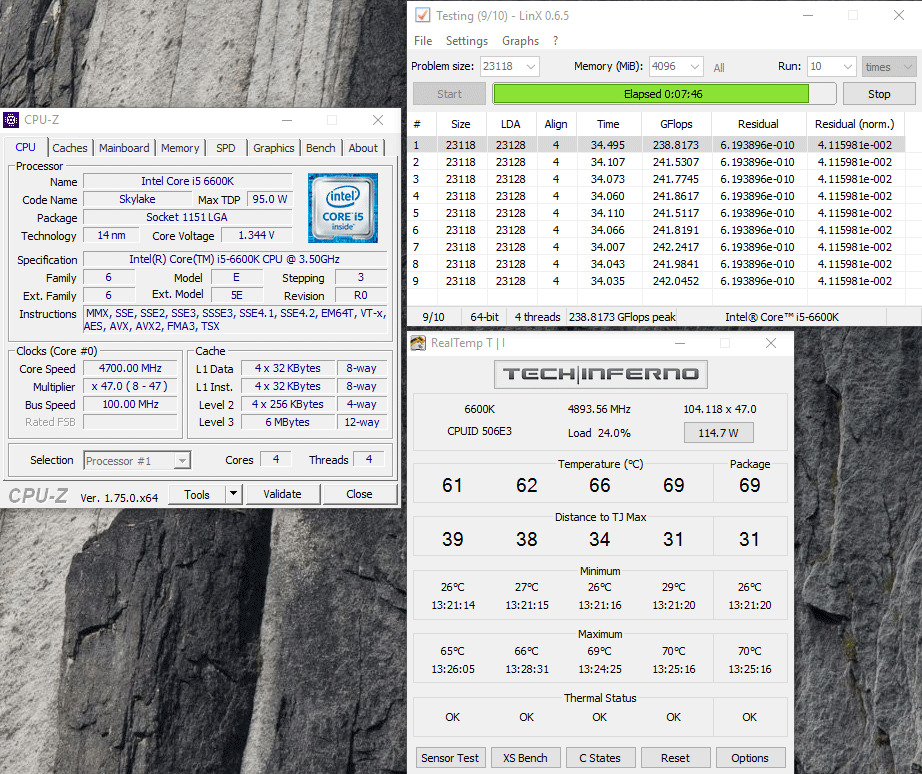Open the Problem size dropdown in LinX
The image size is (922, 774).
pyautogui.click(x=530, y=66)
